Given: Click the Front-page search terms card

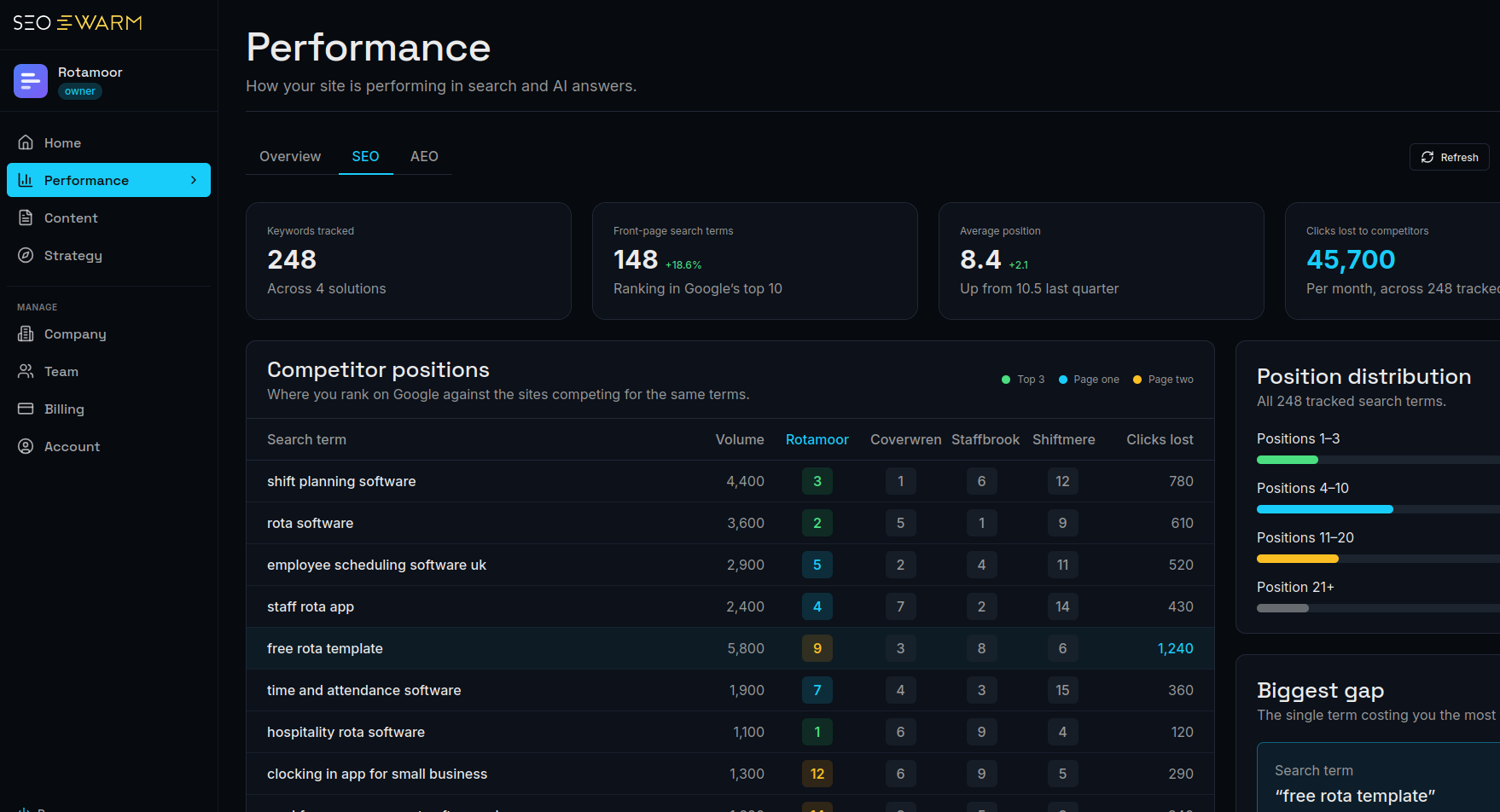Looking at the screenshot, I should coord(755,261).
